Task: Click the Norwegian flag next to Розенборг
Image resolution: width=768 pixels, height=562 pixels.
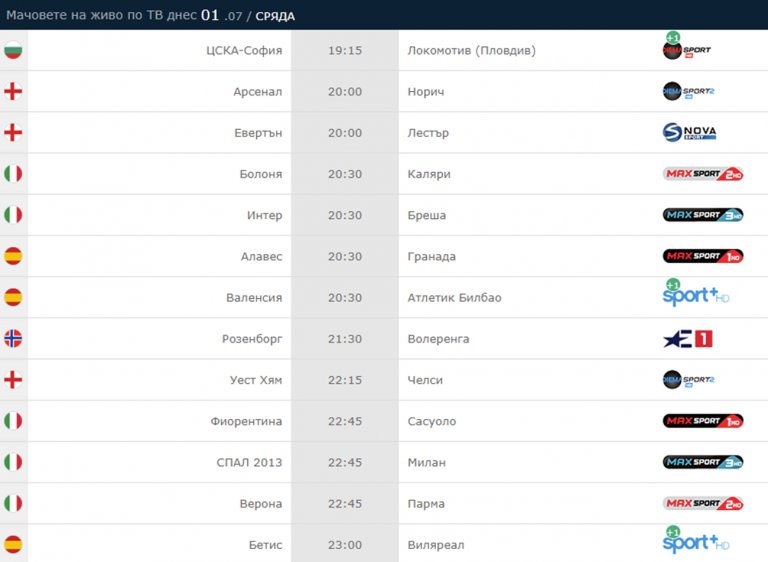Action: pyautogui.click(x=13, y=339)
